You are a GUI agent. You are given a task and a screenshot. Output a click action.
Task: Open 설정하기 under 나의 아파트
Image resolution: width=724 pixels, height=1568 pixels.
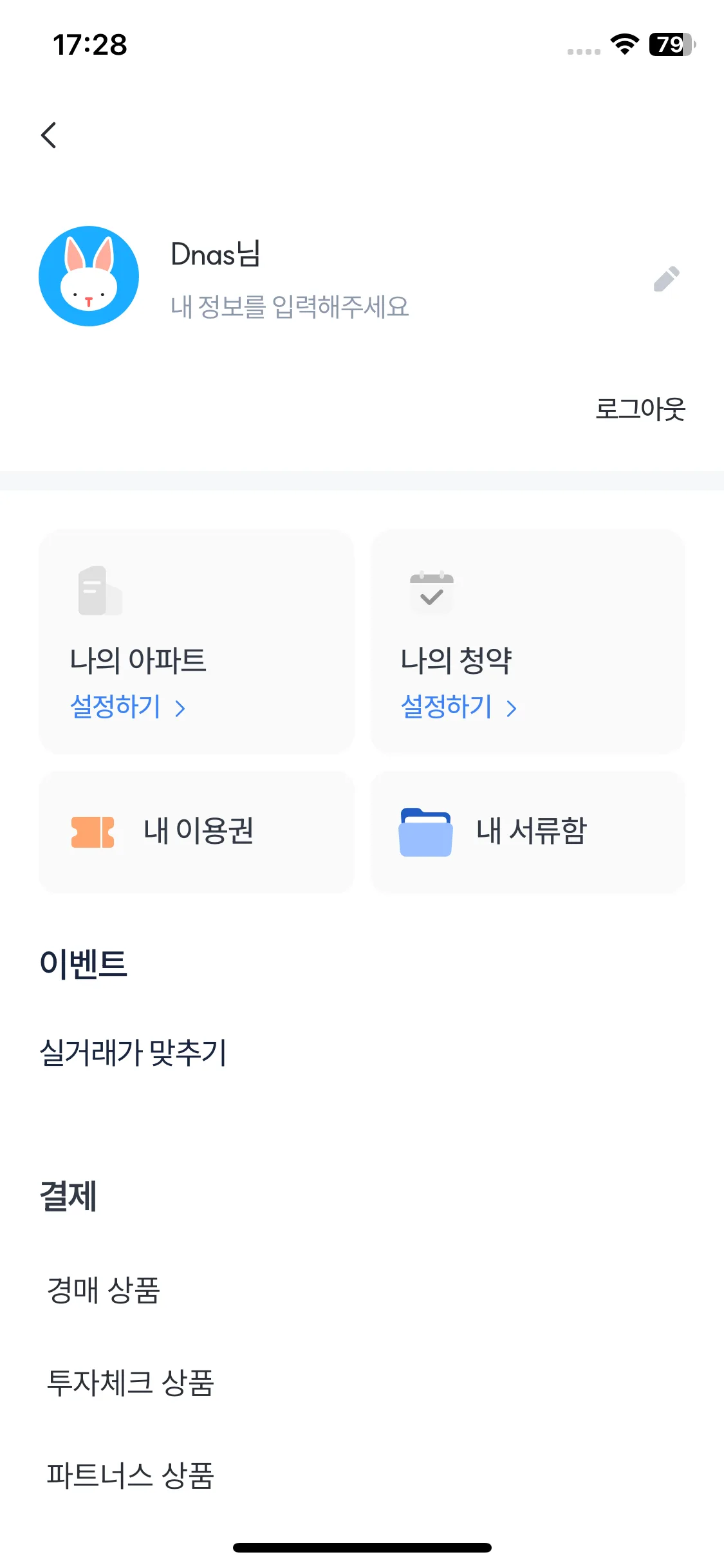[x=116, y=707]
